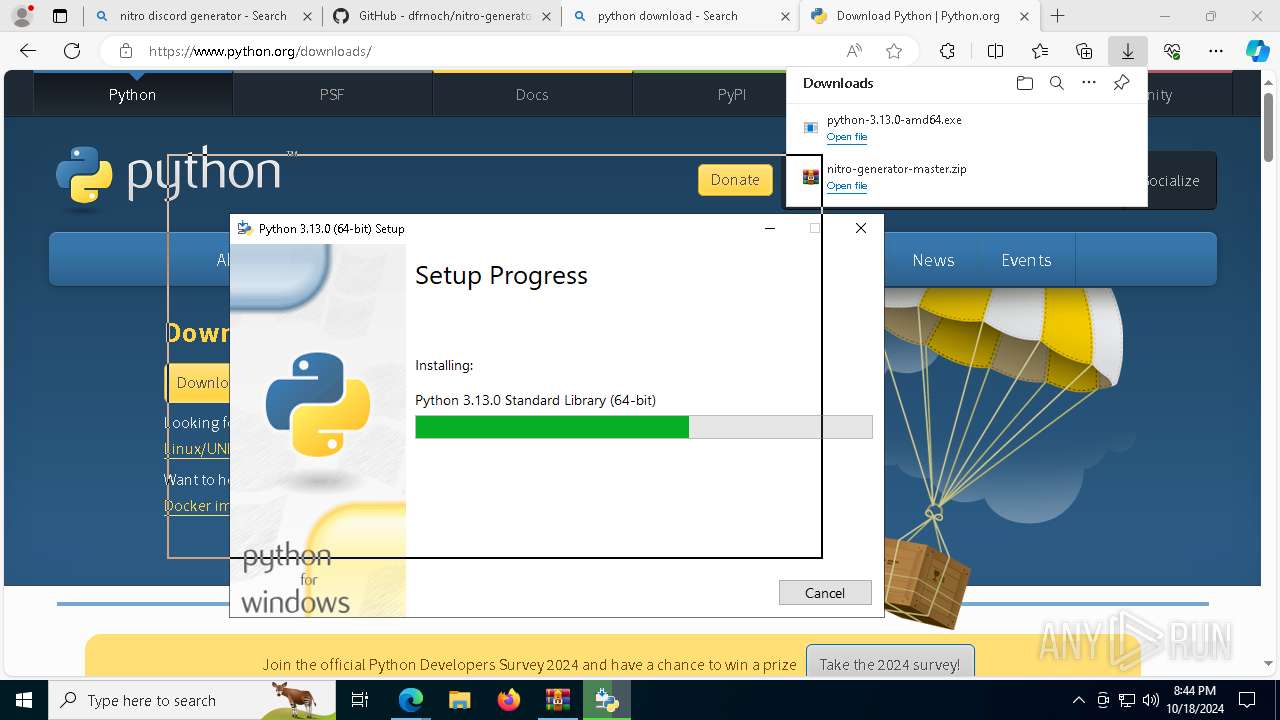Open the Extensions puzzle icon
Image resolution: width=1280 pixels, height=720 pixels.
[x=947, y=51]
